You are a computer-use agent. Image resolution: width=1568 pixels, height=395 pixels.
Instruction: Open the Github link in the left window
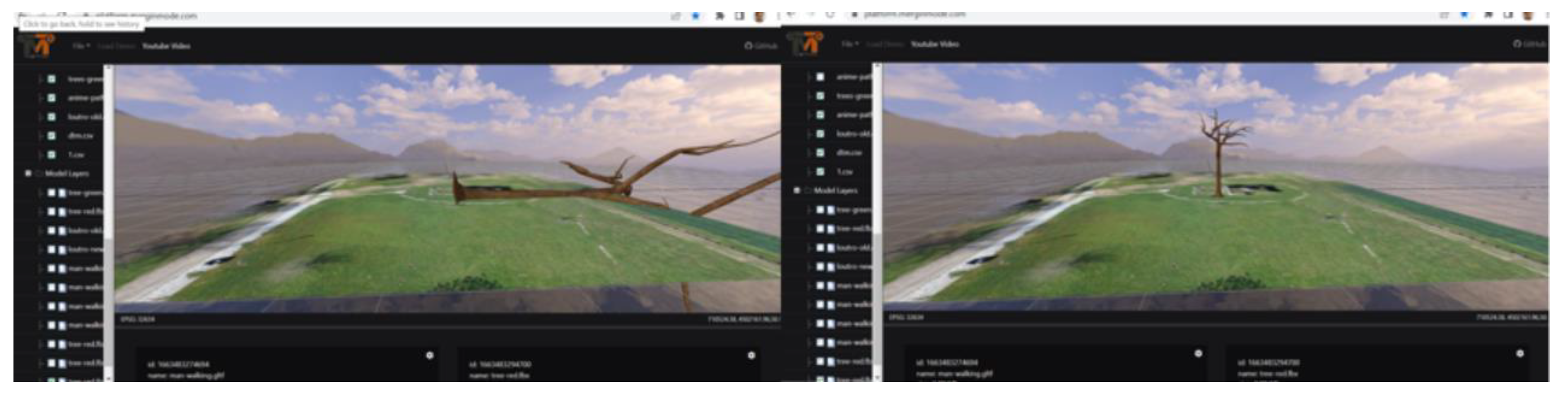[760, 46]
